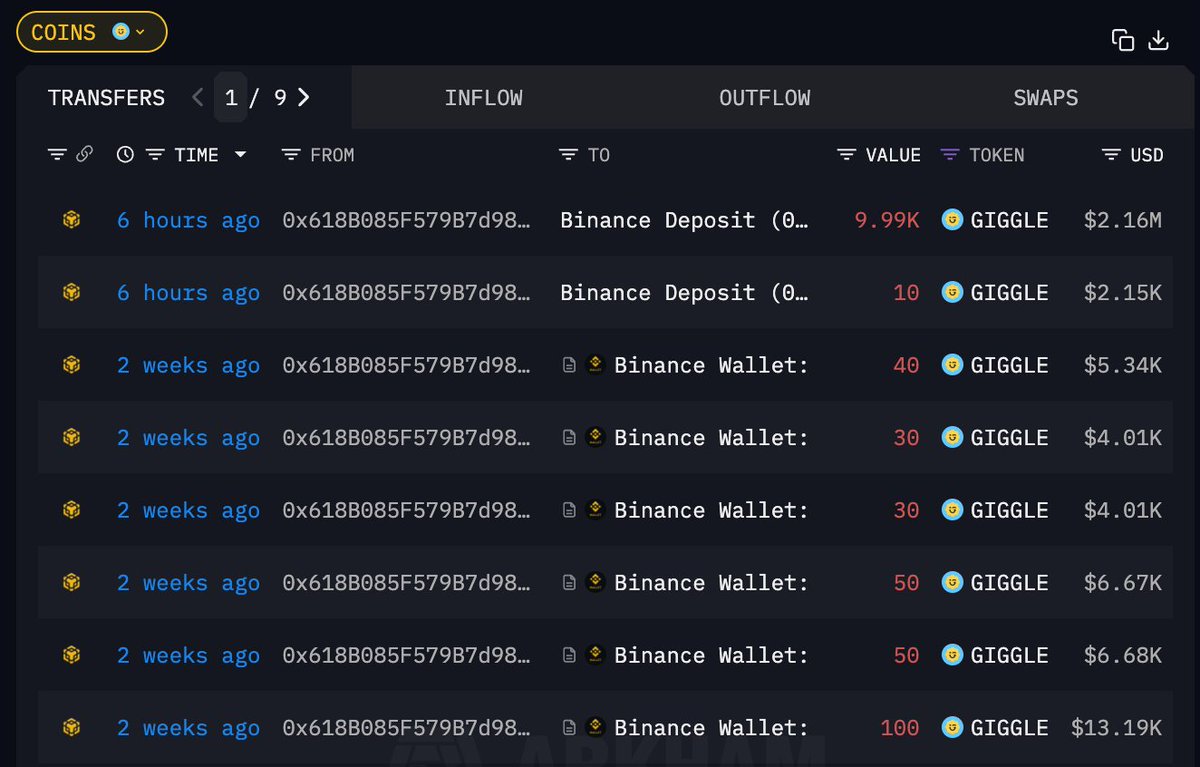Open Binance Deposit in the $2.15K row
The image size is (1200, 767).
point(684,293)
